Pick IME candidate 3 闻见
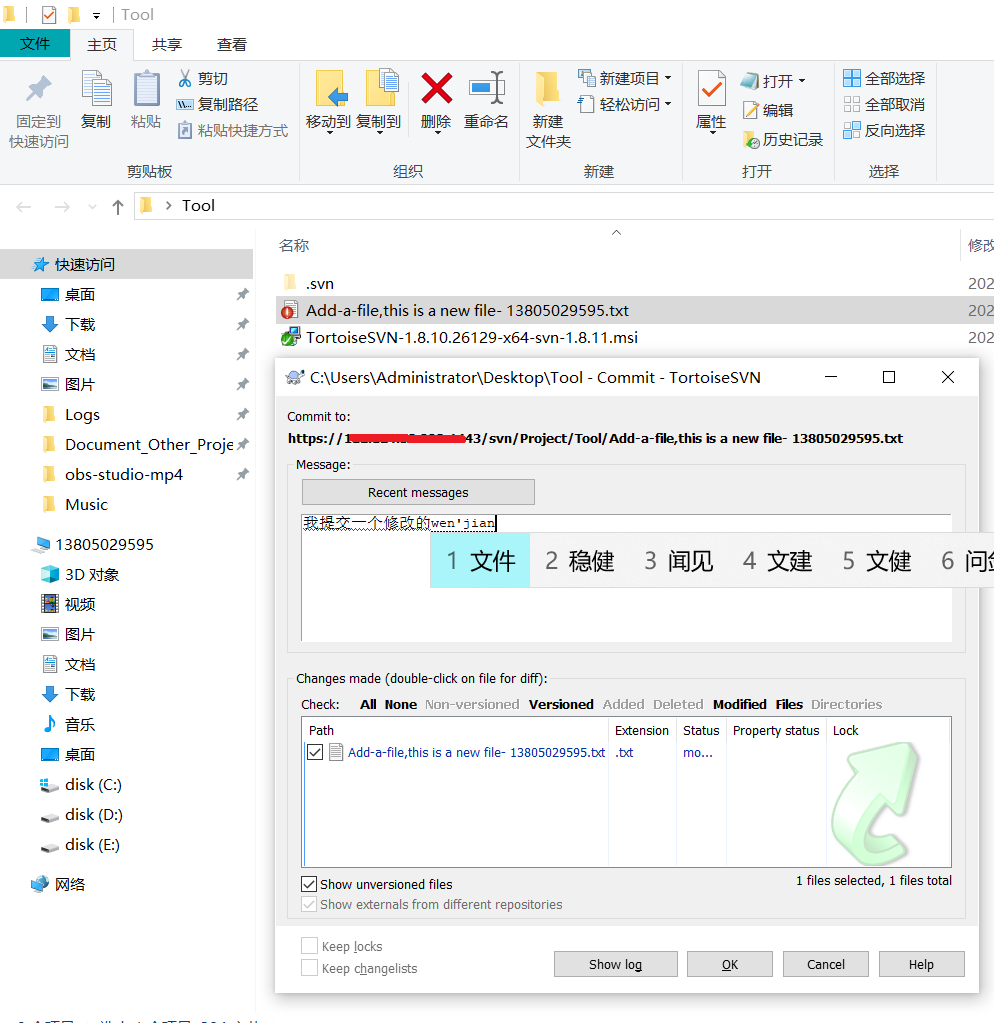 (x=679, y=560)
